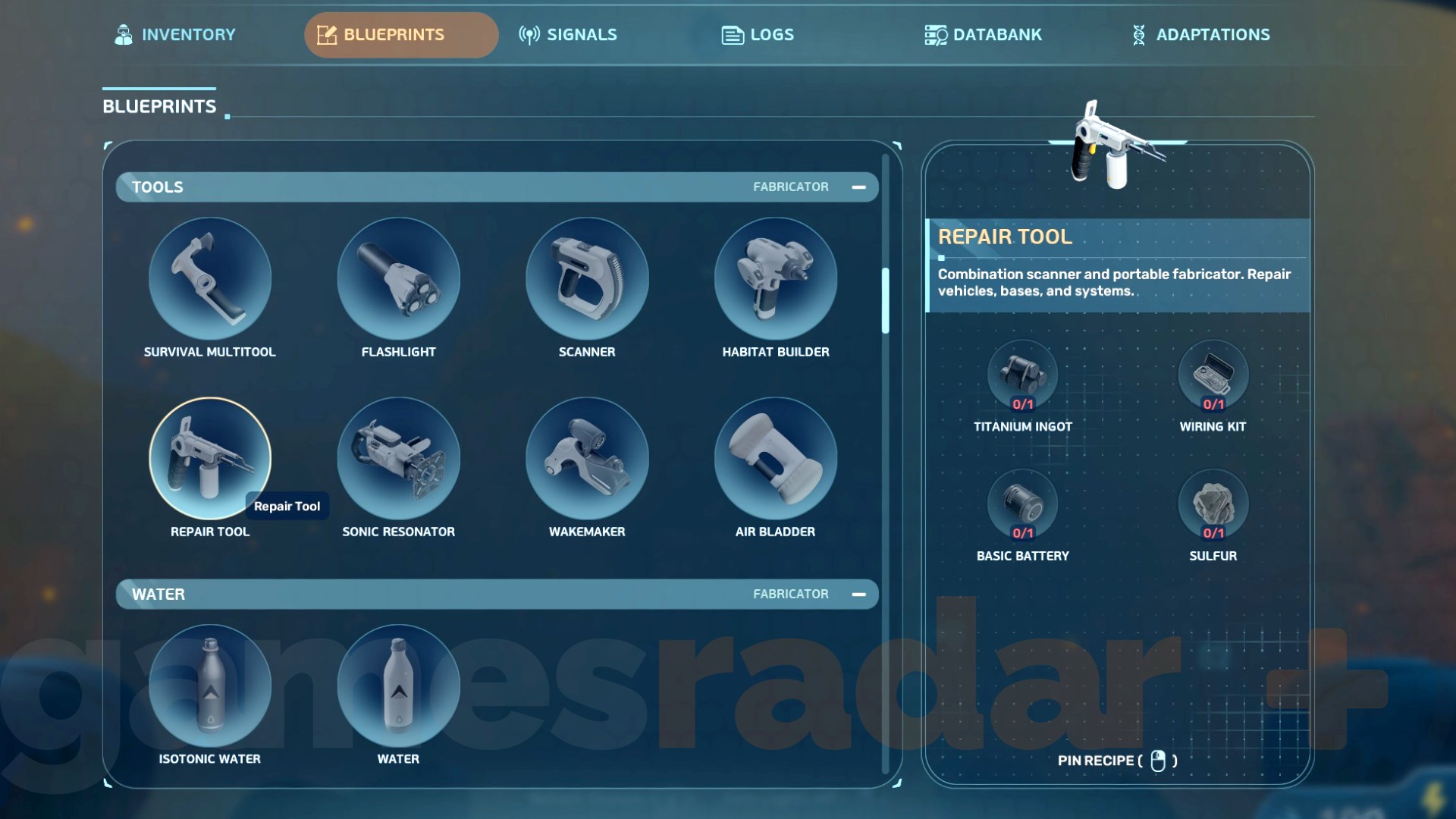Click the REPAIR TOOL title in details panel
Screen dimensions: 1456x819
[1005, 237]
